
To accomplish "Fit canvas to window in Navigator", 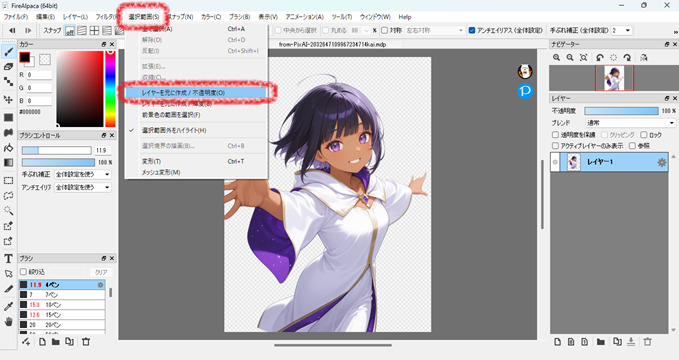I will coord(584,58).
